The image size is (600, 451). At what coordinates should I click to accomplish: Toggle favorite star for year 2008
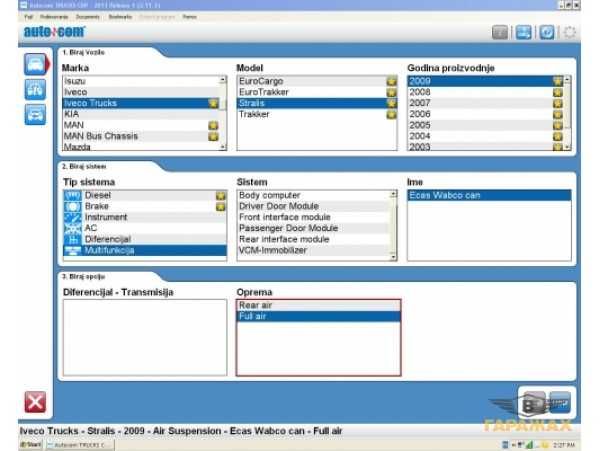point(558,93)
